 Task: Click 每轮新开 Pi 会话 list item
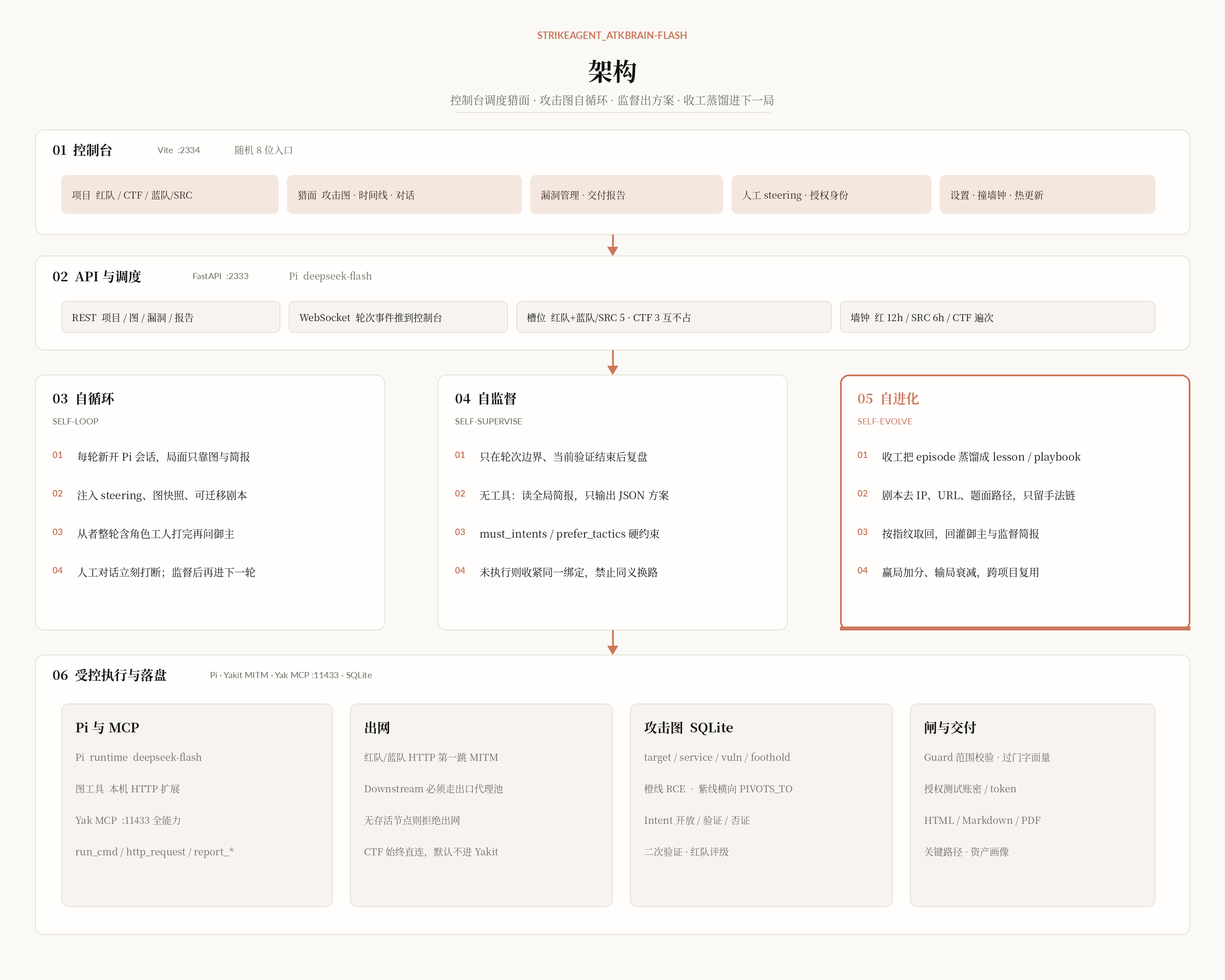[164, 457]
